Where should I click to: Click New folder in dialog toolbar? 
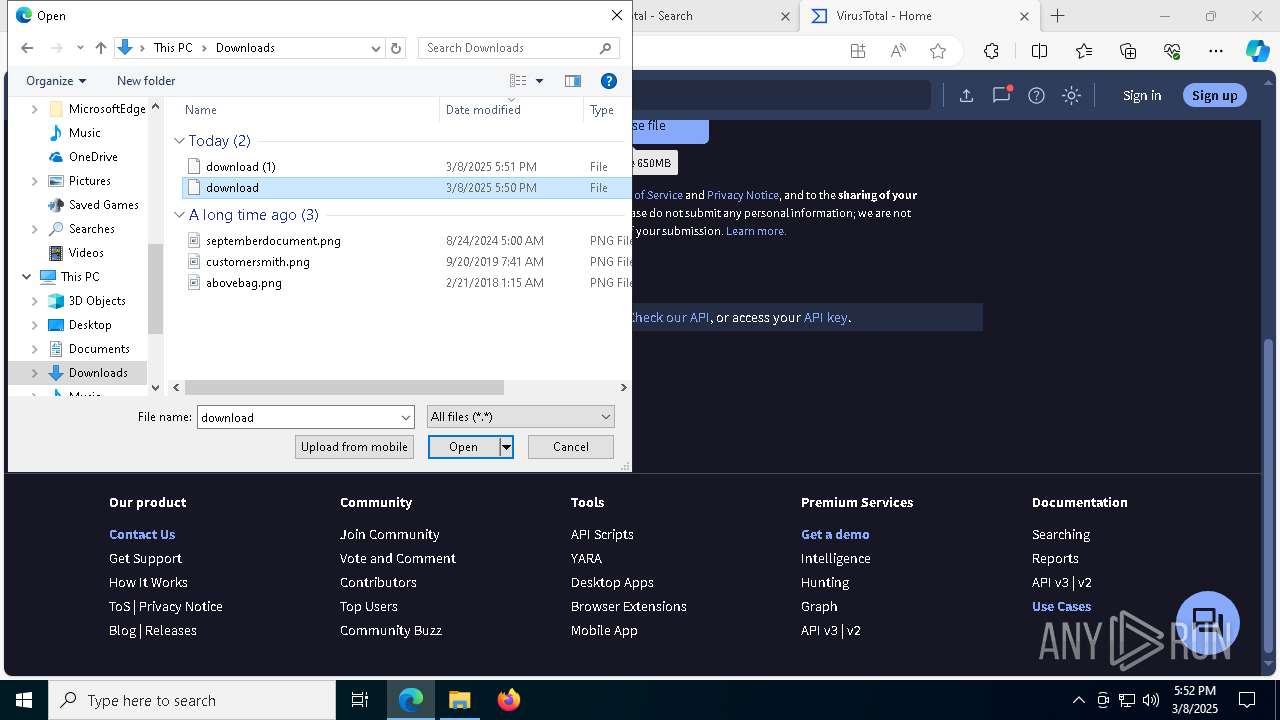146,81
